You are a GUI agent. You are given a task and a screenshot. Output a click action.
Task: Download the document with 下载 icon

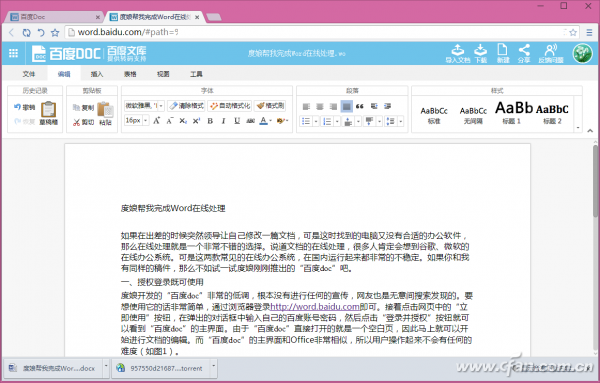481,54
